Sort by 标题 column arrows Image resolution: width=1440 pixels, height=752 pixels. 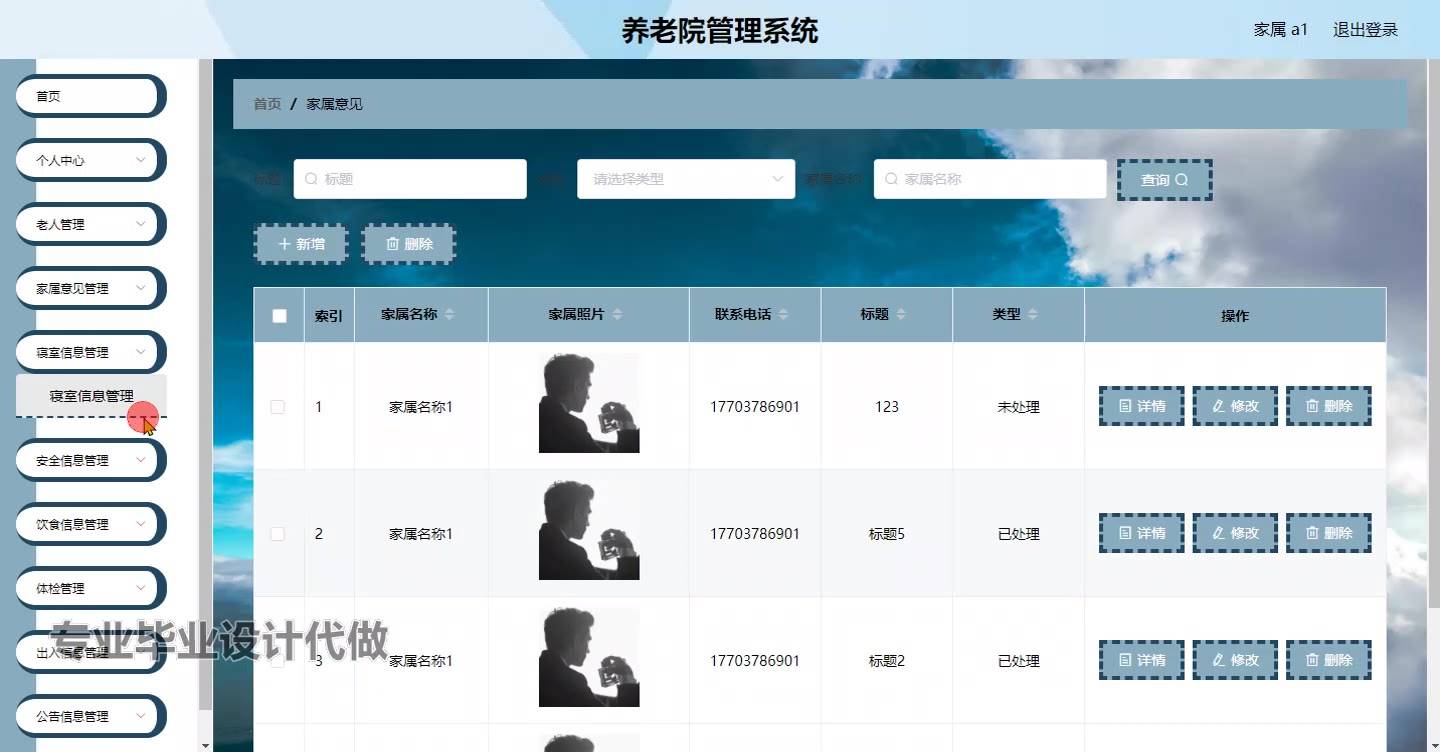coord(901,315)
